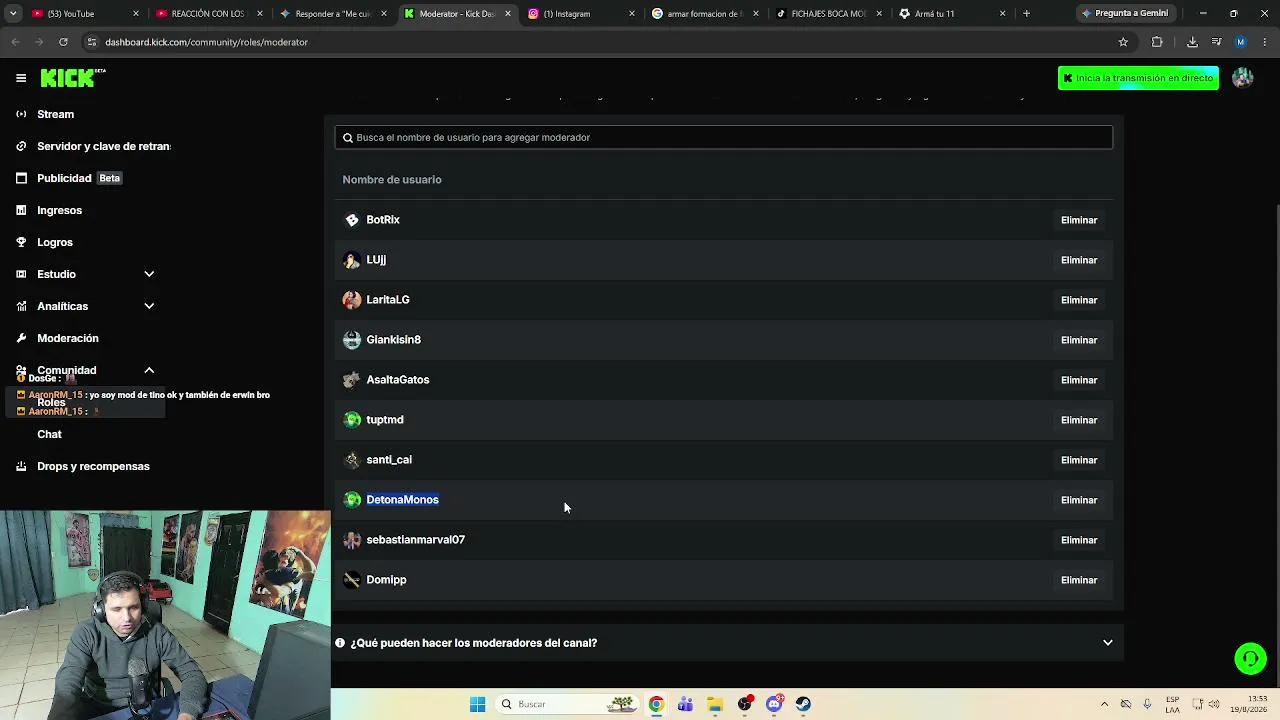This screenshot has height=720, width=1280.
Task: Expand the Analíticas sidebar section
Action: [x=149, y=306]
